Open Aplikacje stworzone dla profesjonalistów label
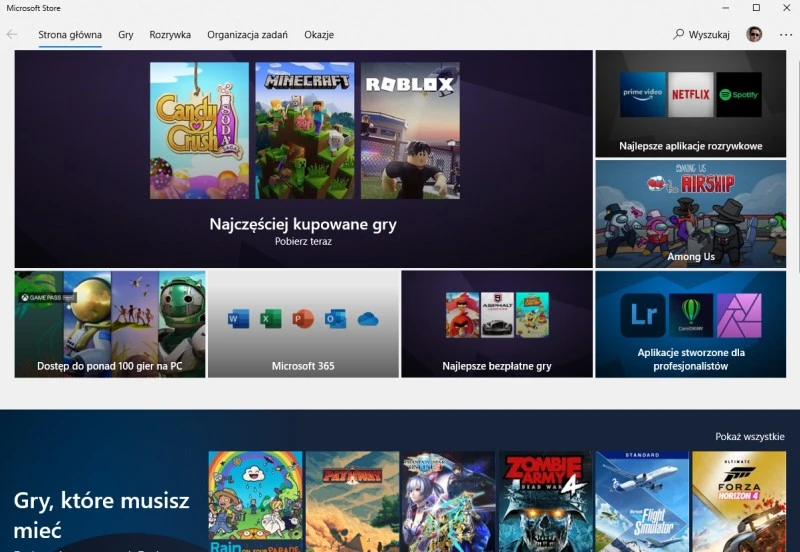Screen dimensions: 800x552 pyautogui.click(x=691, y=359)
